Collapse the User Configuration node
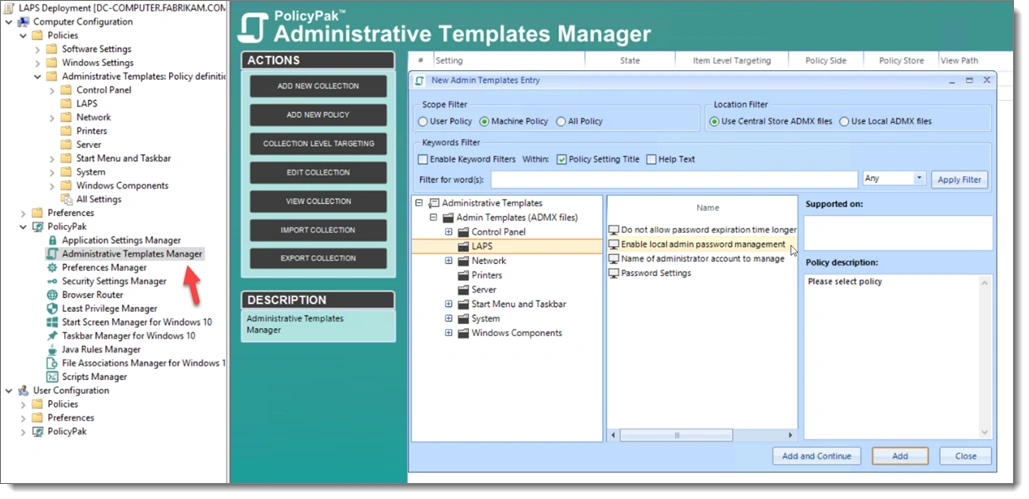The width and height of the screenshot is (1029, 499). click(x=9, y=391)
